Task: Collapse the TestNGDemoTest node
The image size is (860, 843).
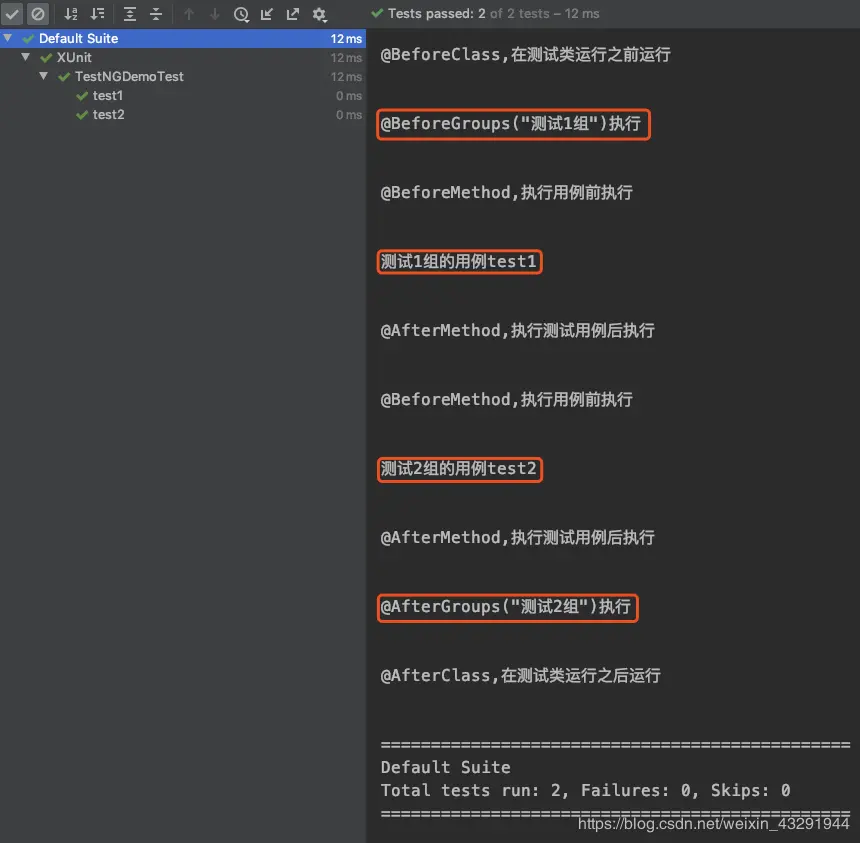Action: (x=44, y=76)
